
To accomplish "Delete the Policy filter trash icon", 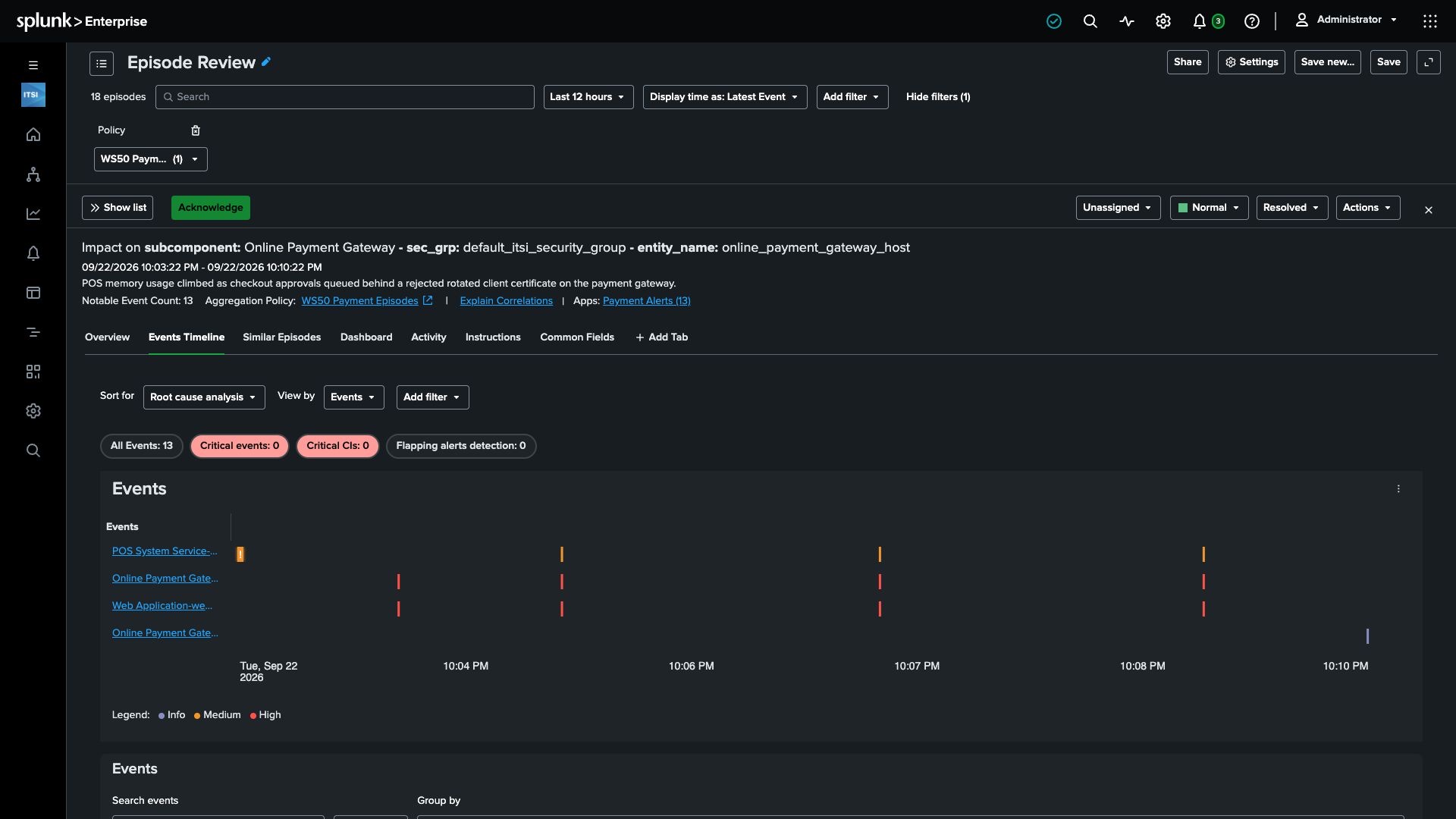I will (x=196, y=130).
